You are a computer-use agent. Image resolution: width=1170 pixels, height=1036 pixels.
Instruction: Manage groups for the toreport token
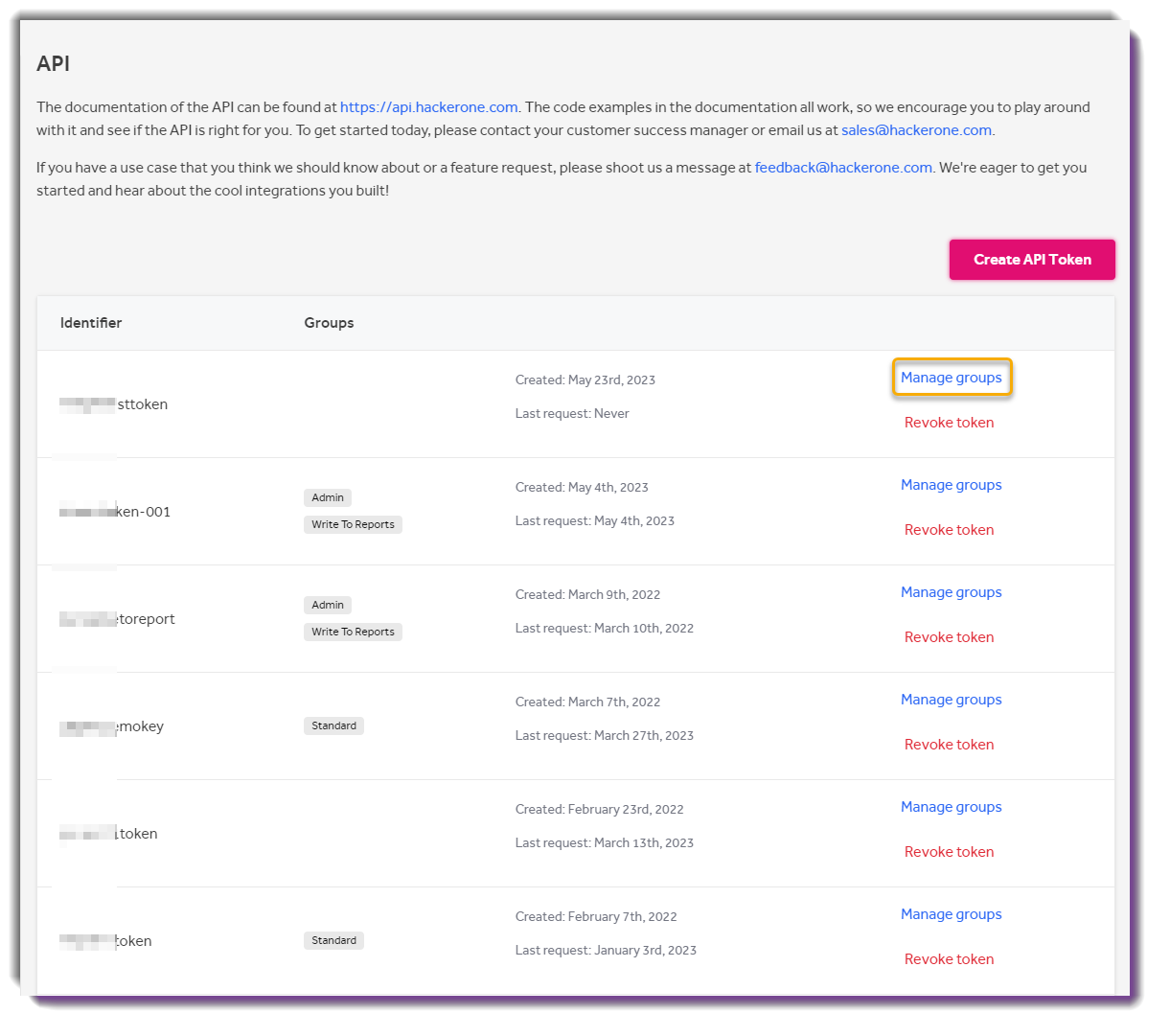tap(952, 592)
